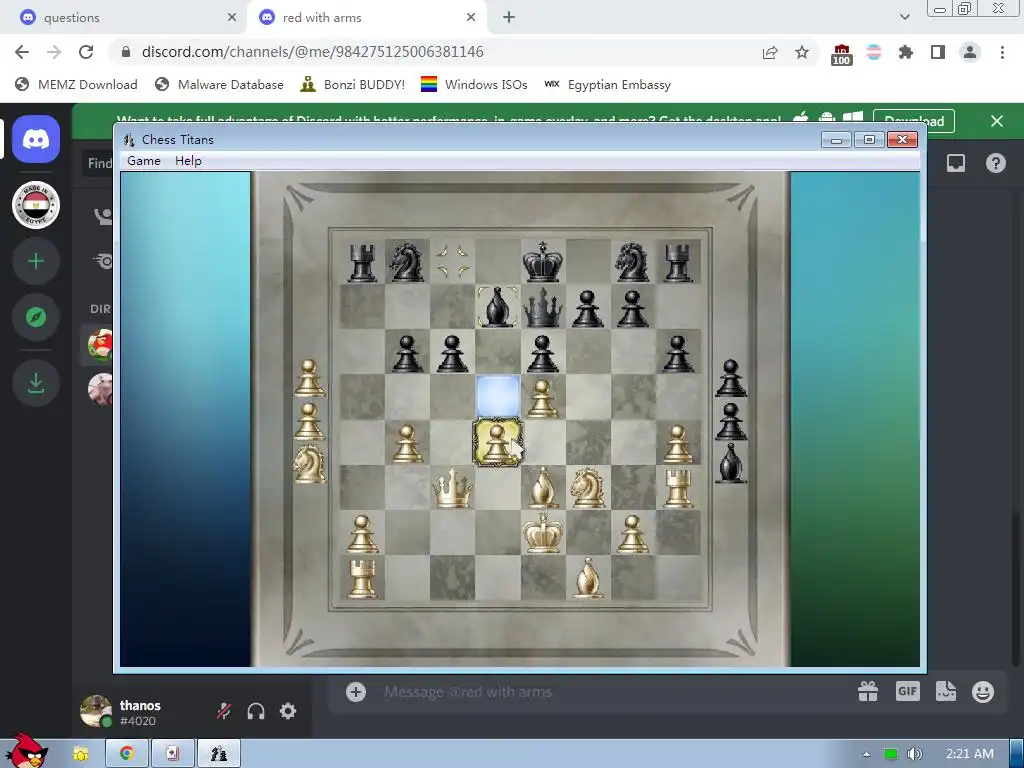Open Discord home direct messages
This screenshot has height=768, width=1024.
(36, 139)
